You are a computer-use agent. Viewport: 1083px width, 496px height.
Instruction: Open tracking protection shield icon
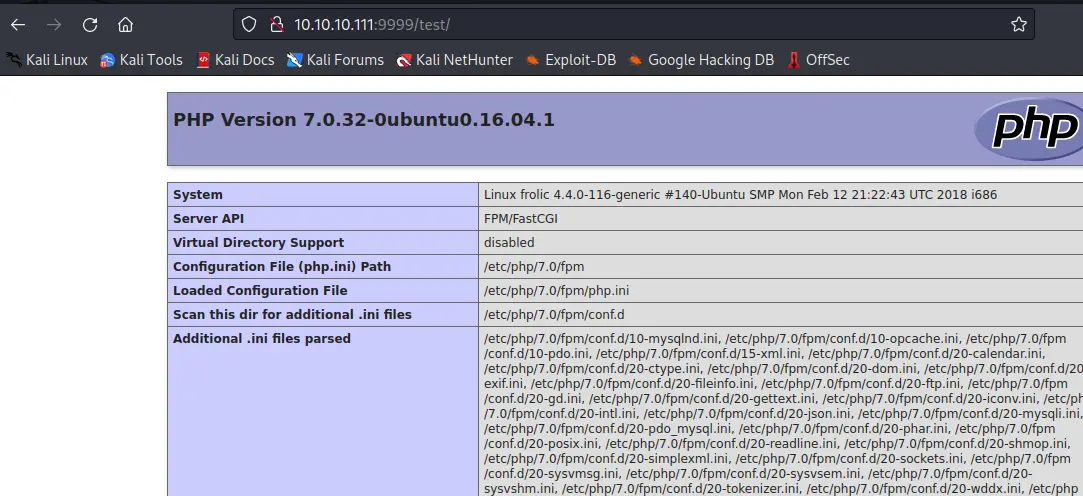(x=249, y=25)
